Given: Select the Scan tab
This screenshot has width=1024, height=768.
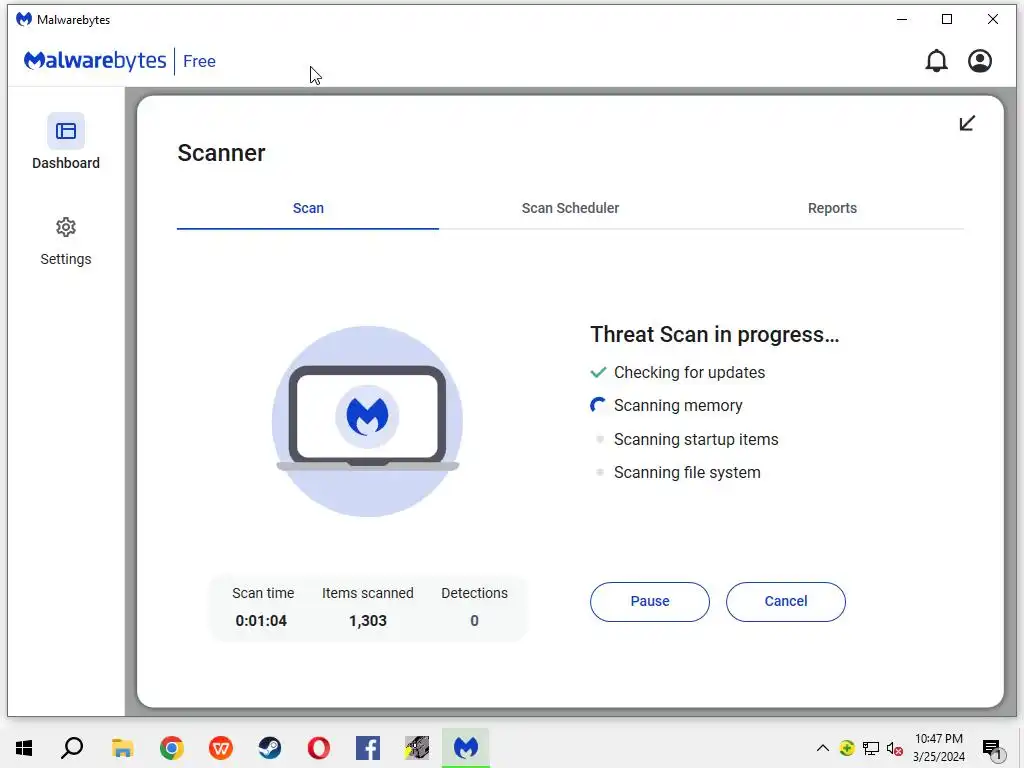Looking at the screenshot, I should [x=308, y=208].
